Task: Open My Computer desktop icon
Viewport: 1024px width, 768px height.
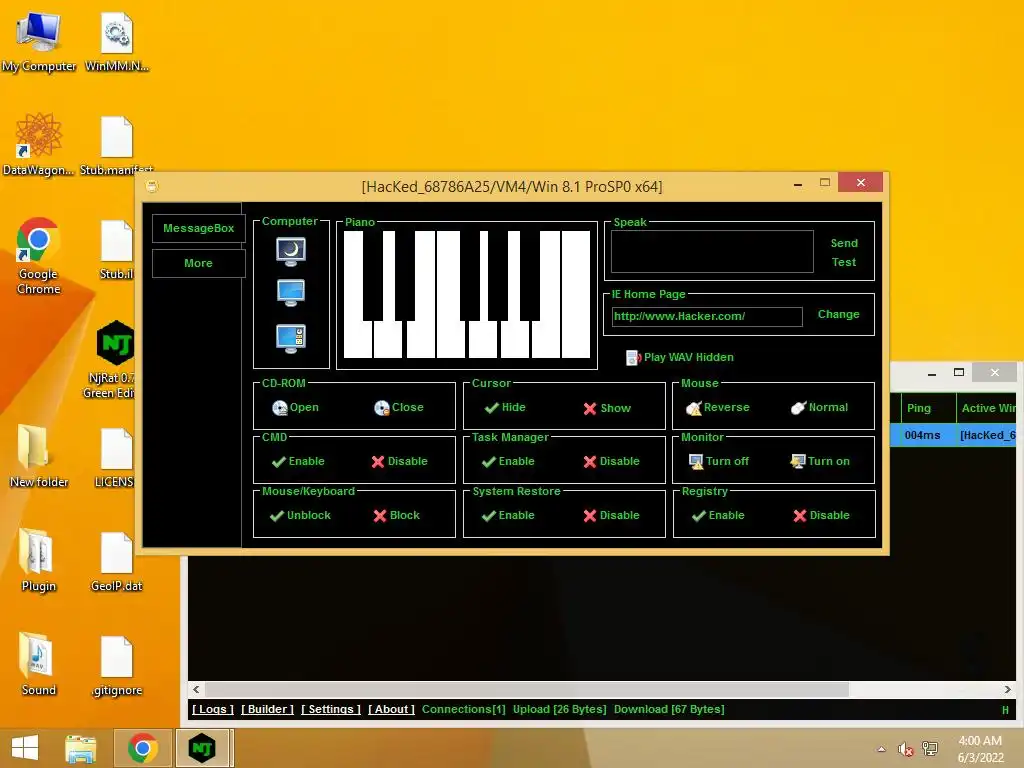Action: [39, 41]
